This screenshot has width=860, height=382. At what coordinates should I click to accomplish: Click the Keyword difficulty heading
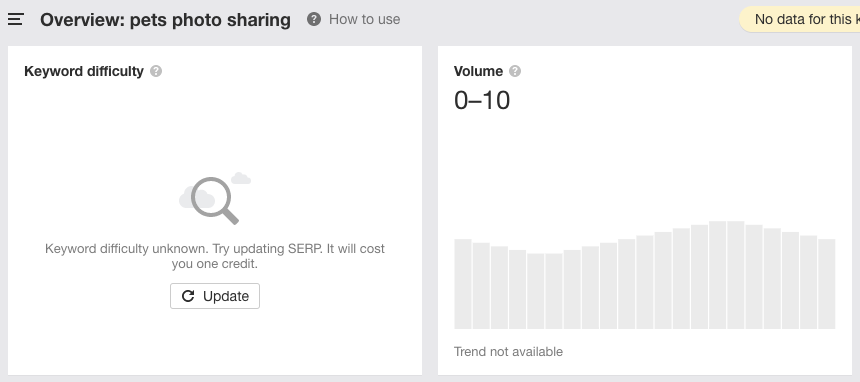click(84, 71)
